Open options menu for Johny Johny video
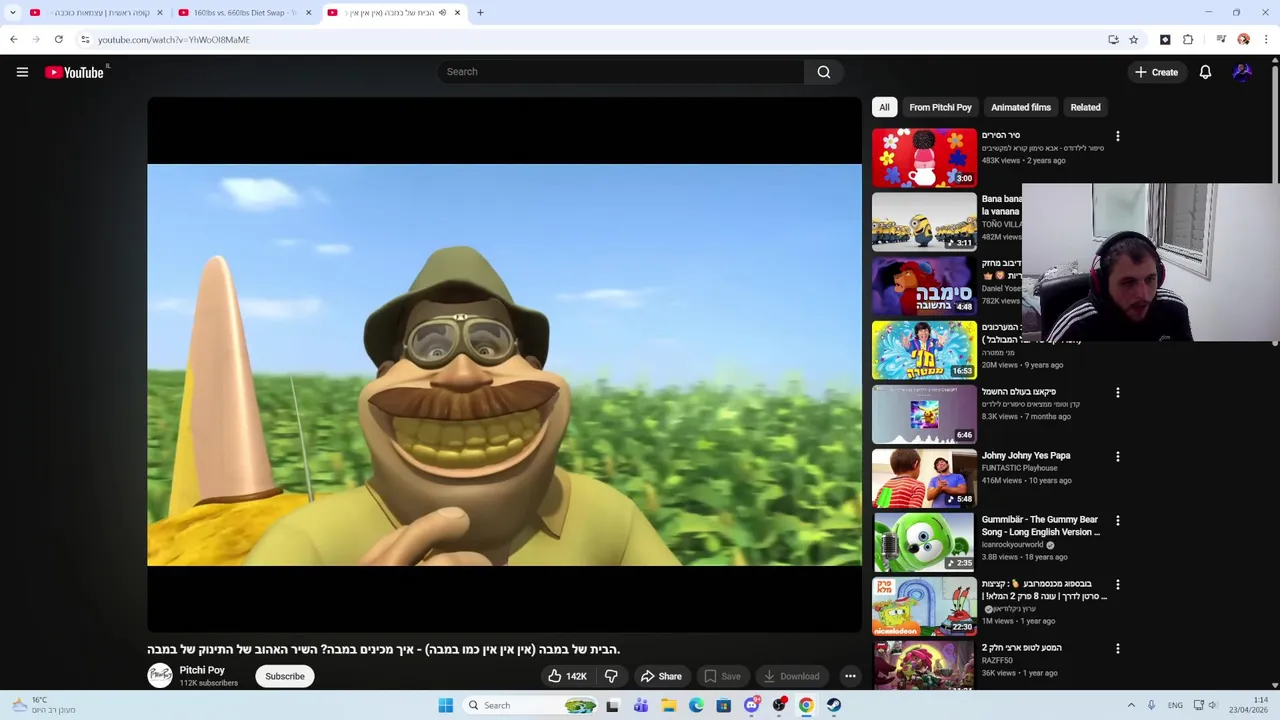The height and width of the screenshot is (720, 1280). pyautogui.click(x=1118, y=457)
